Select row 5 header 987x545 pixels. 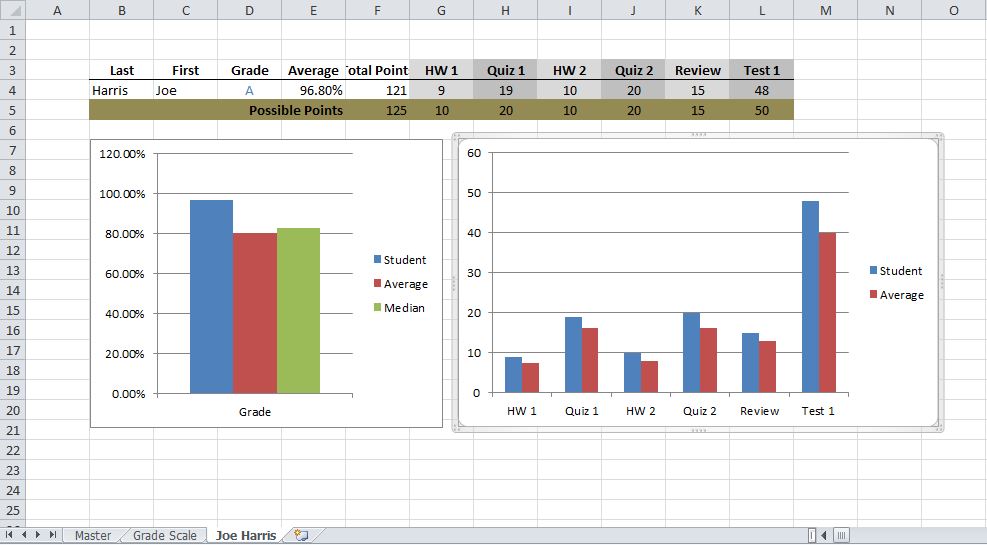click(11, 110)
